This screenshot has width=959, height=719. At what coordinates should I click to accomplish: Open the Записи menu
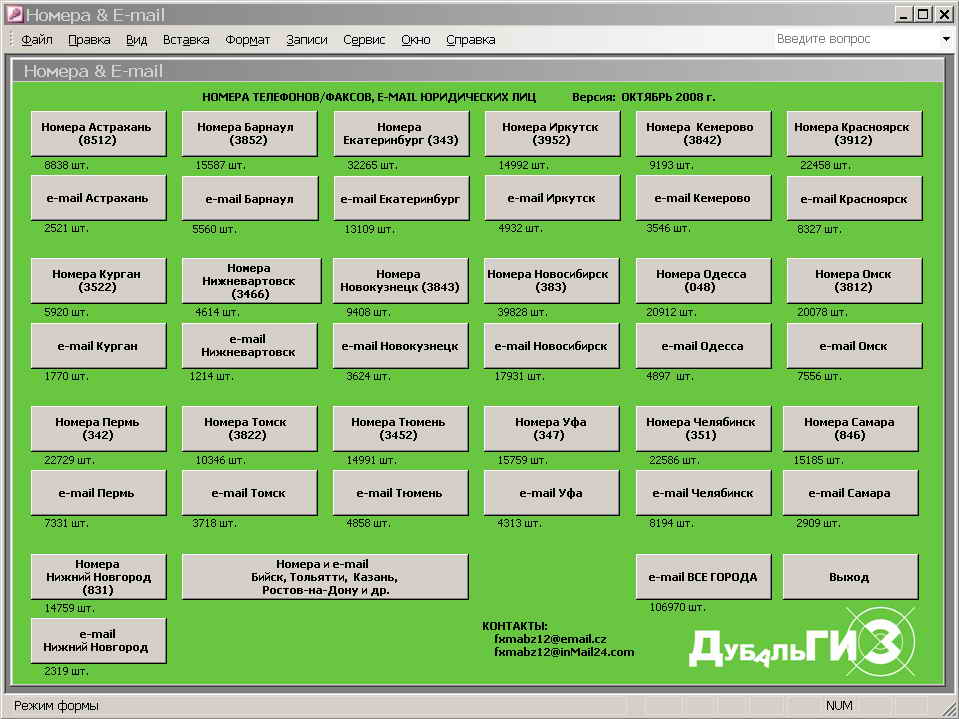click(x=306, y=40)
